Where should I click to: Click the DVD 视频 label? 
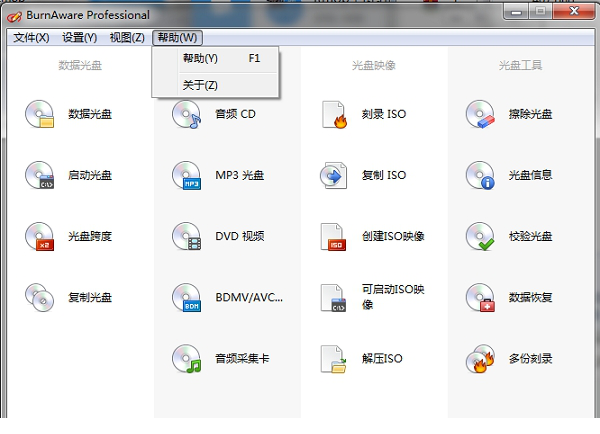[240, 236]
